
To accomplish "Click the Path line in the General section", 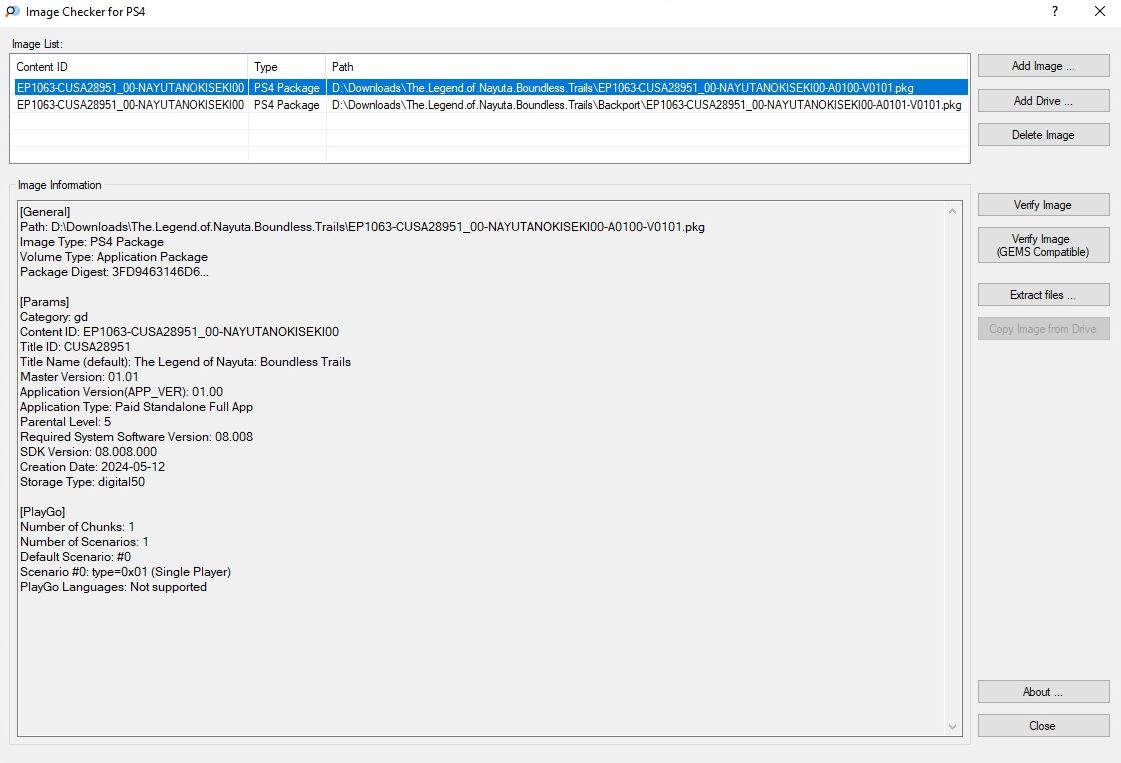I will pyautogui.click(x=362, y=227).
